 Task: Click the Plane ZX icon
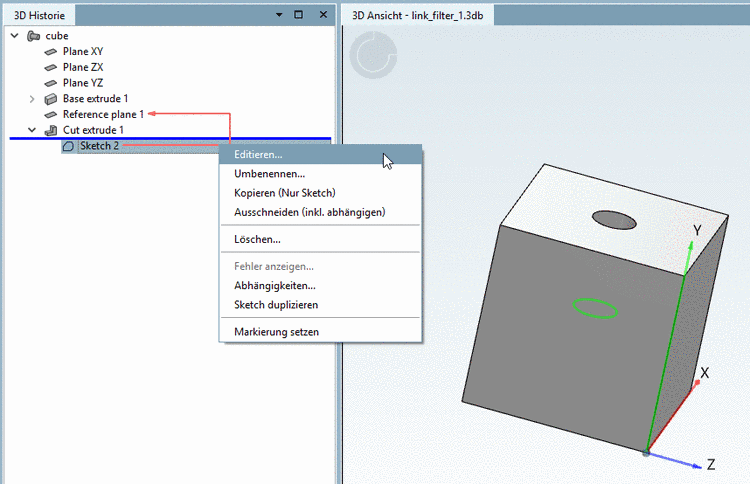[x=51, y=67]
